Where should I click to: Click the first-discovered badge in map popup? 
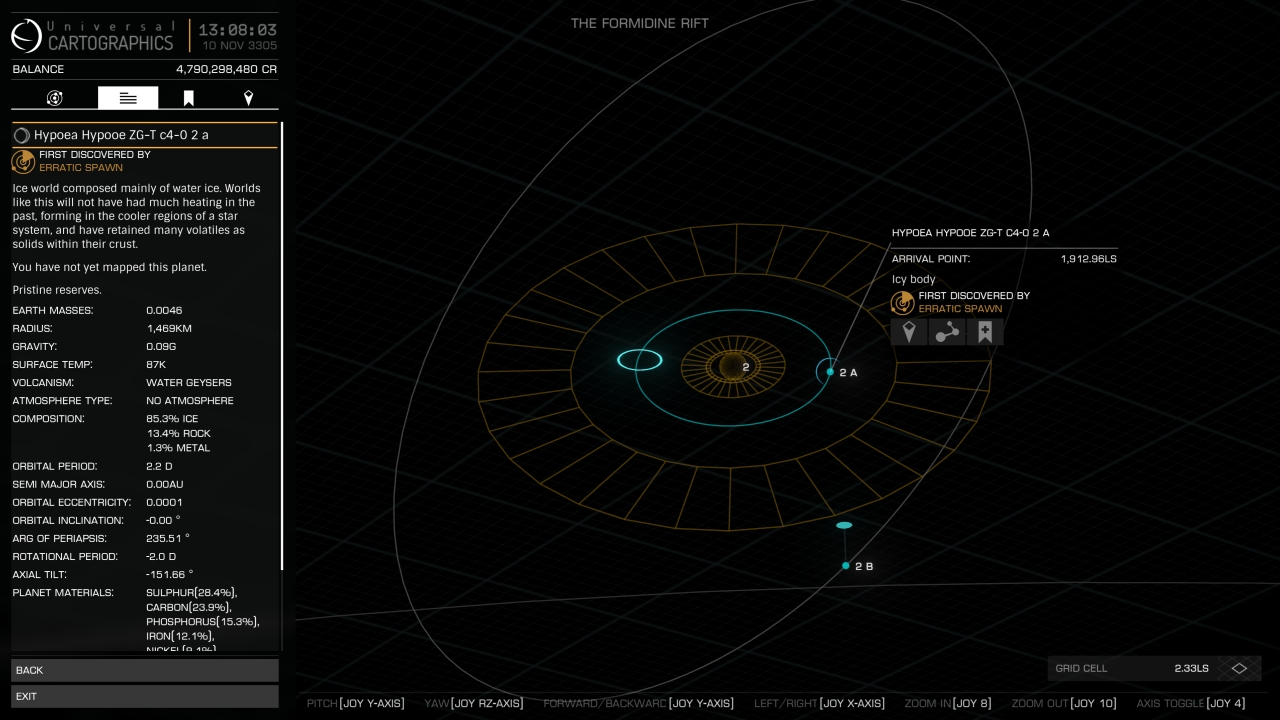click(x=903, y=302)
